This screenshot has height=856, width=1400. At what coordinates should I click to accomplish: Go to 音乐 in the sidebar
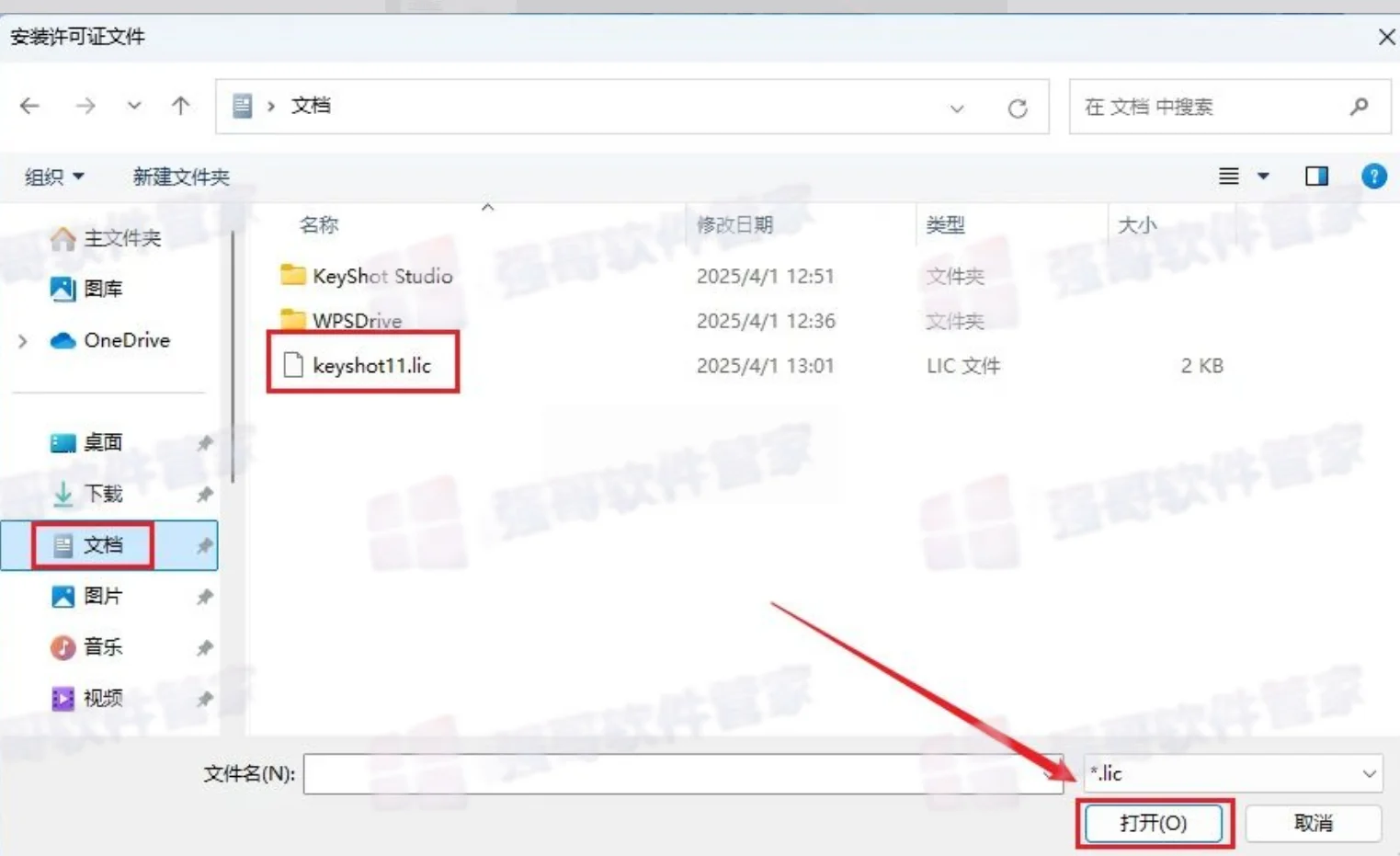tap(103, 647)
